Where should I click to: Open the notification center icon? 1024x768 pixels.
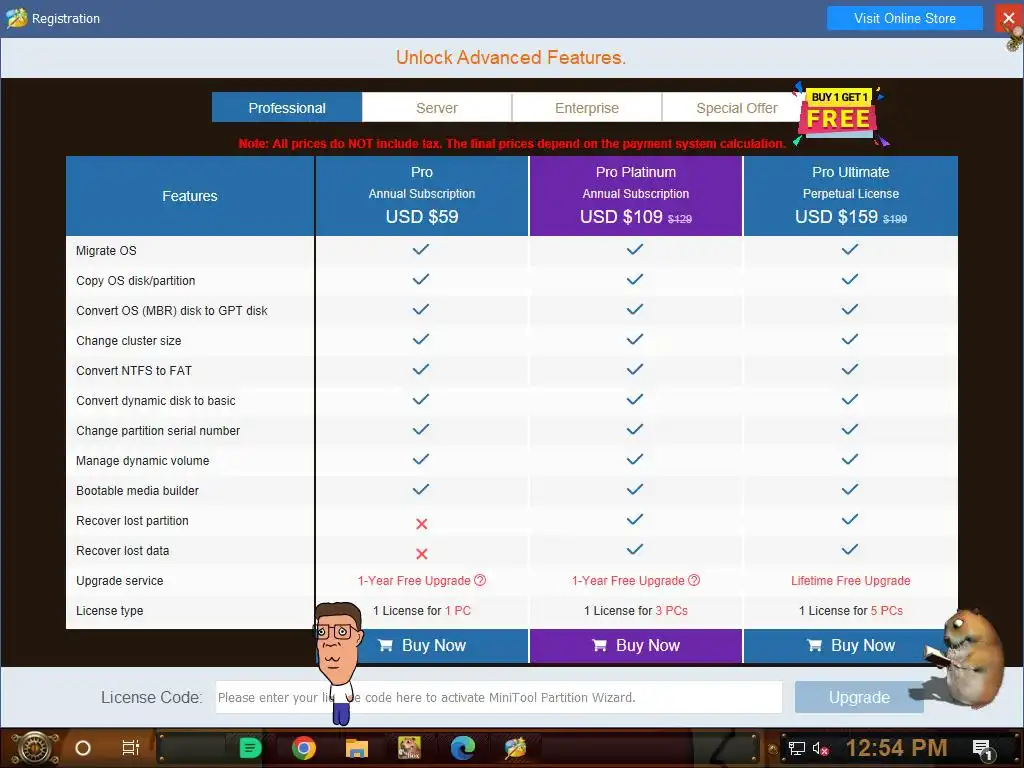982,750
